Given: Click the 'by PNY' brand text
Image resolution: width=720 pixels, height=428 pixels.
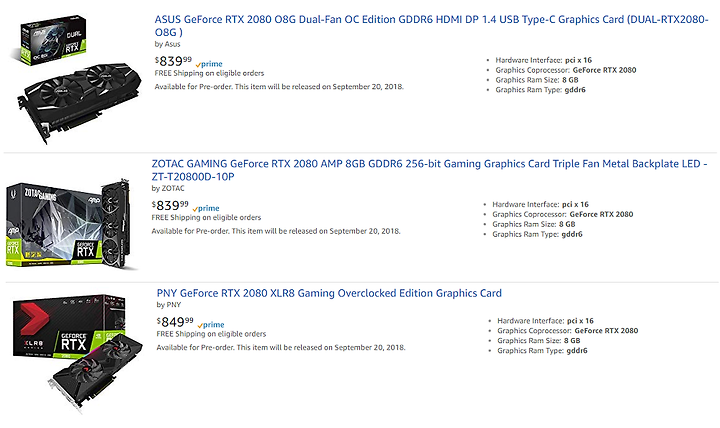Looking at the screenshot, I should (x=169, y=304).
